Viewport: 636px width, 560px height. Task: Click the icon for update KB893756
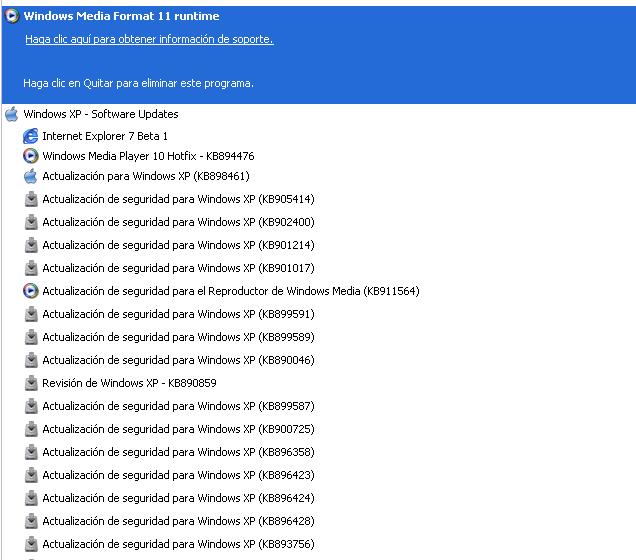(31, 544)
